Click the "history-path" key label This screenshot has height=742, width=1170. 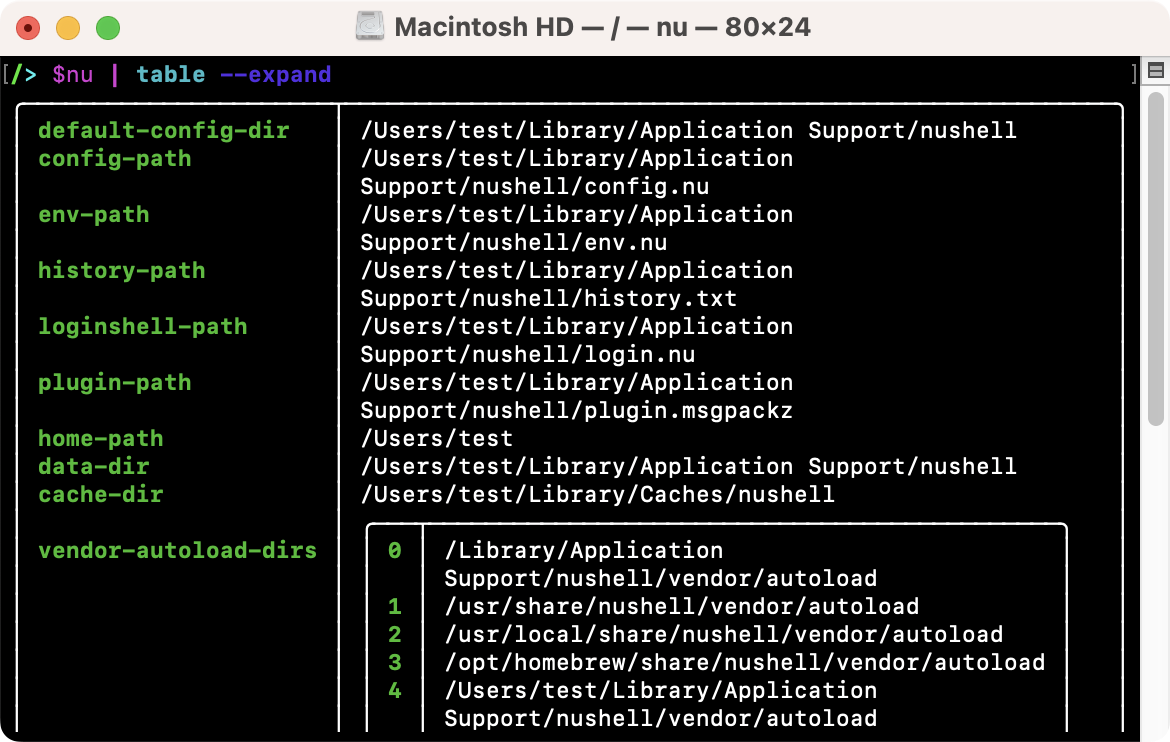tap(121, 271)
